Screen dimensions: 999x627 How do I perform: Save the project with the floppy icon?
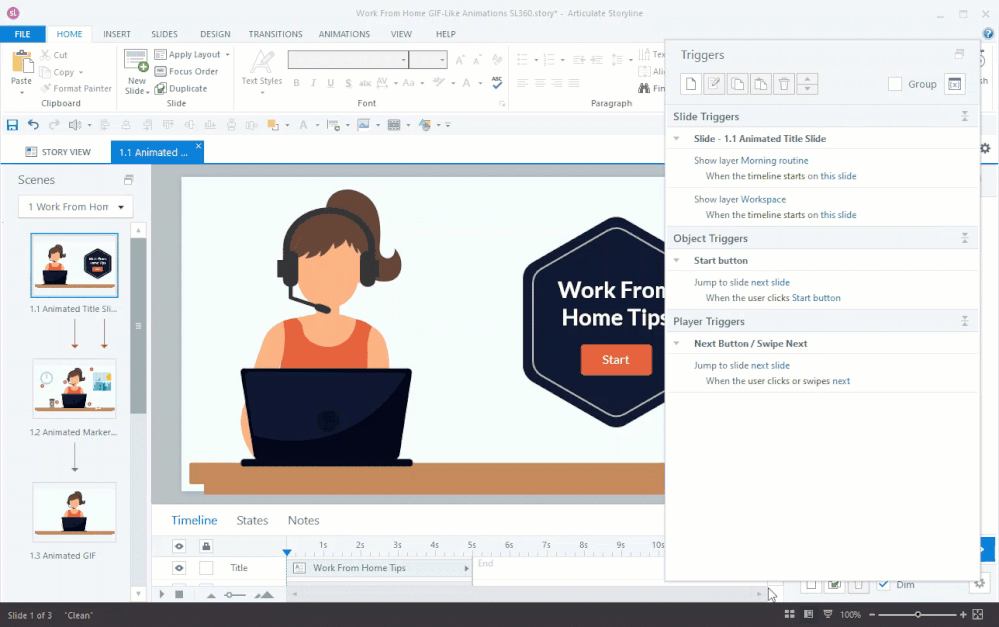coord(12,125)
